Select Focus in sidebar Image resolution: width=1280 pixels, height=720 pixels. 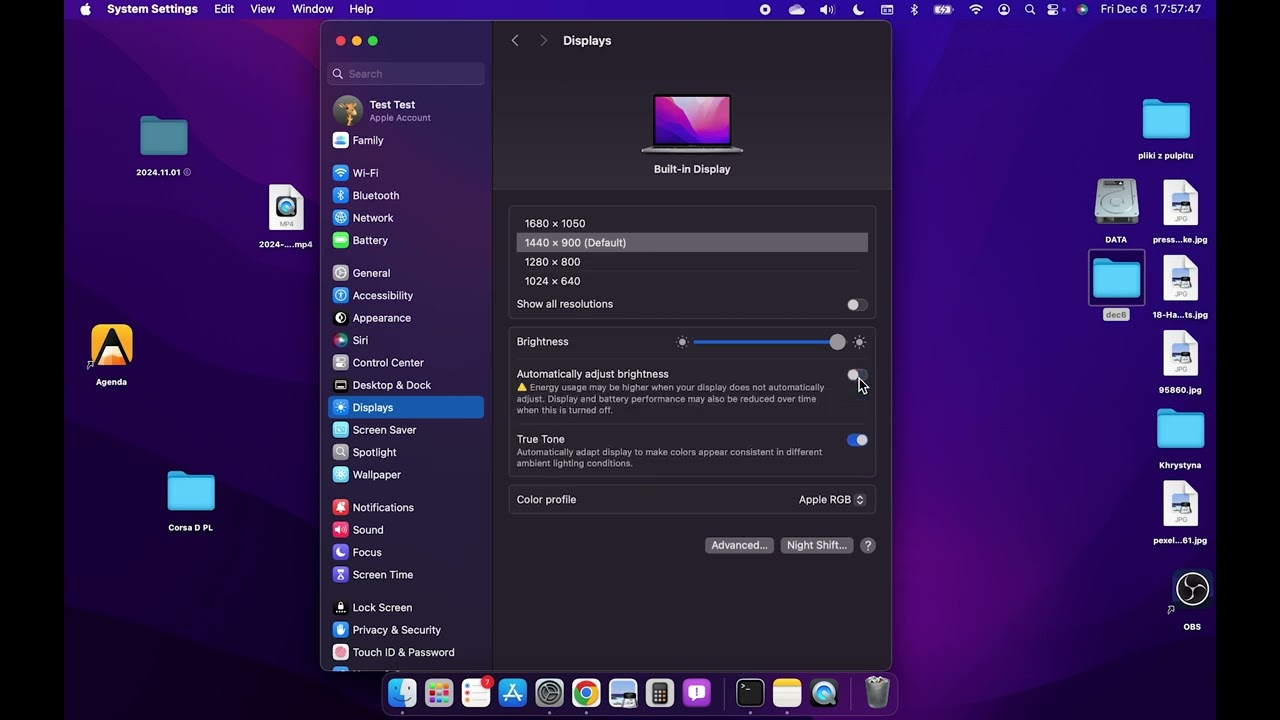coord(406,553)
